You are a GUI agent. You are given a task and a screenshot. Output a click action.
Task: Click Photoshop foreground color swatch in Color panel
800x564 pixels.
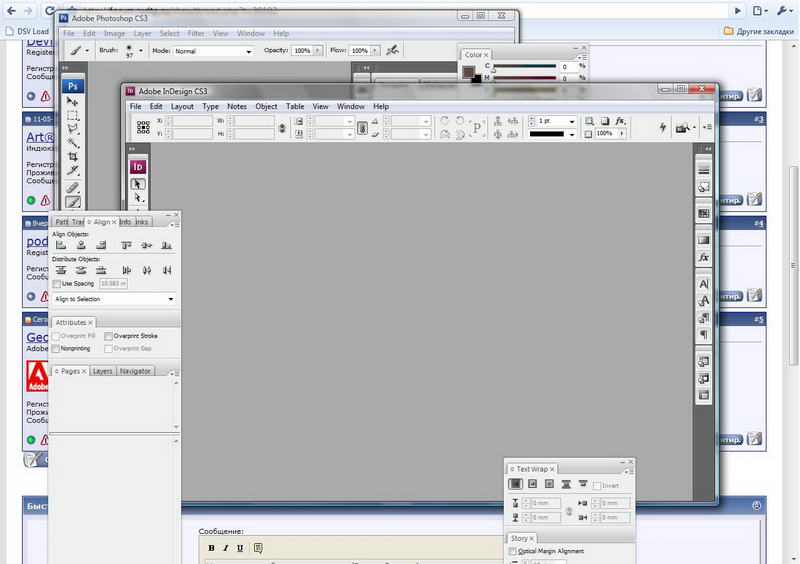tap(468, 71)
